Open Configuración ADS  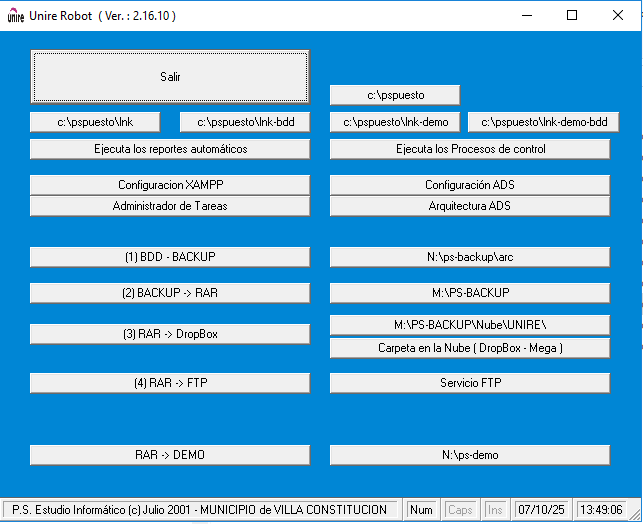470,185
